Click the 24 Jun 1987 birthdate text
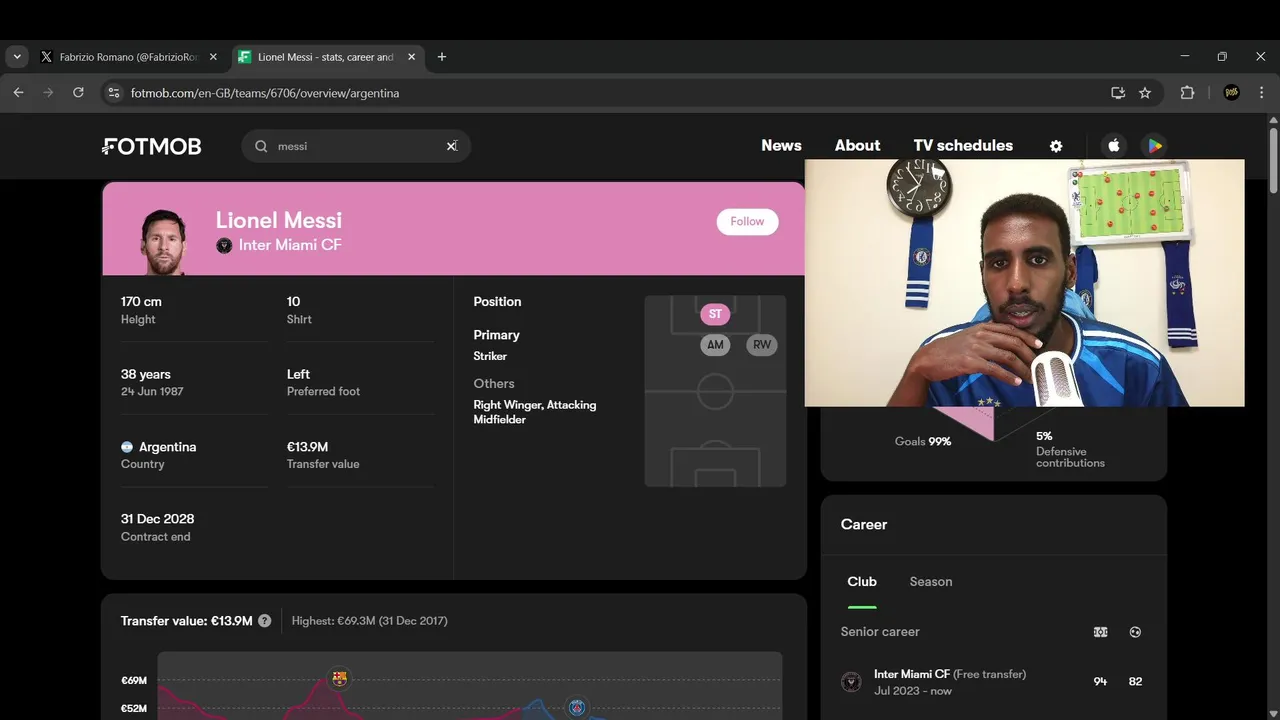The height and width of the screenshot is (720, 1280). tap(152, 392)
